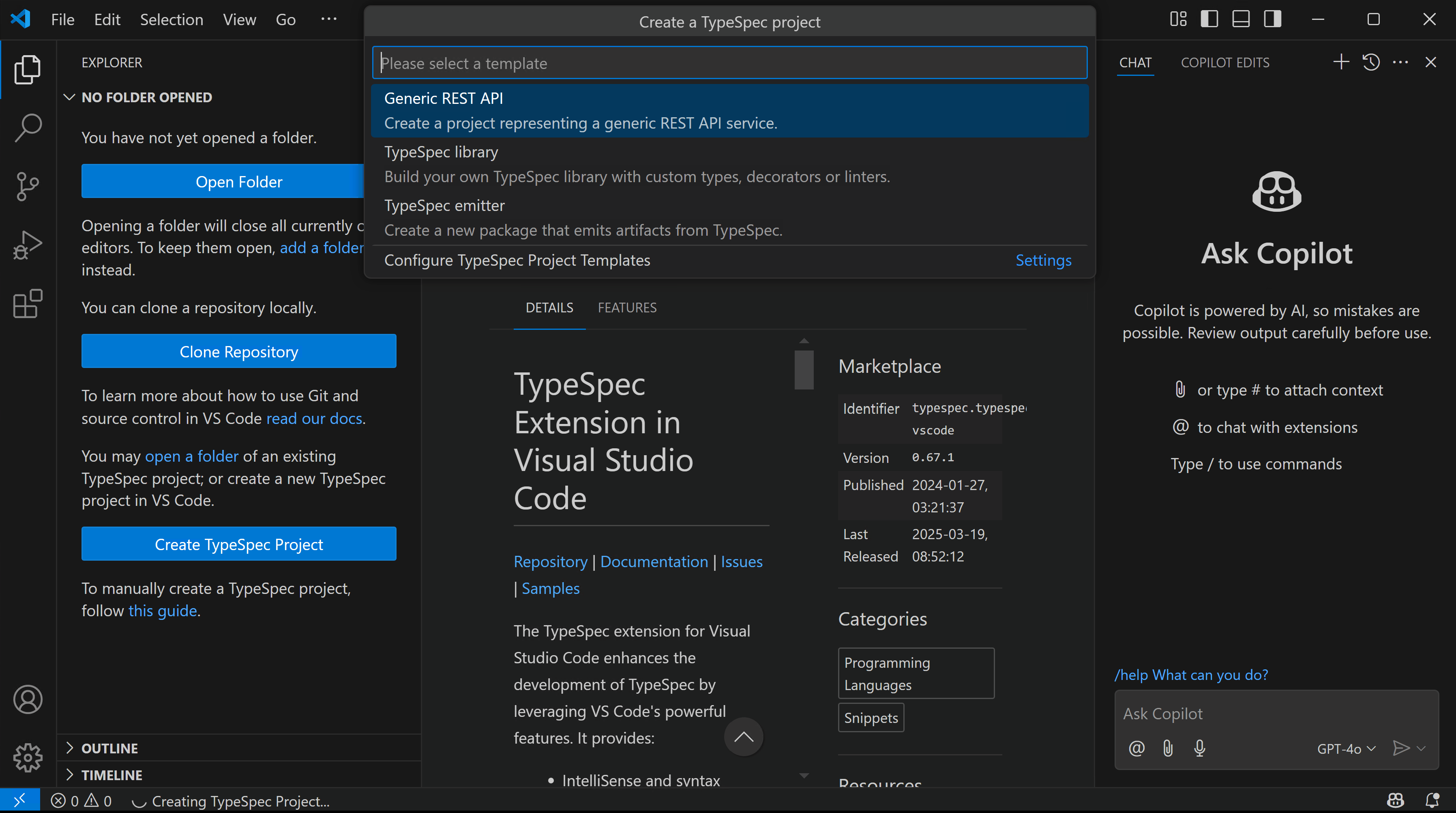Follow the 'open a folder' link
Image resolution: width=1456 pixels, height=813 pixels.
[192, 456]
